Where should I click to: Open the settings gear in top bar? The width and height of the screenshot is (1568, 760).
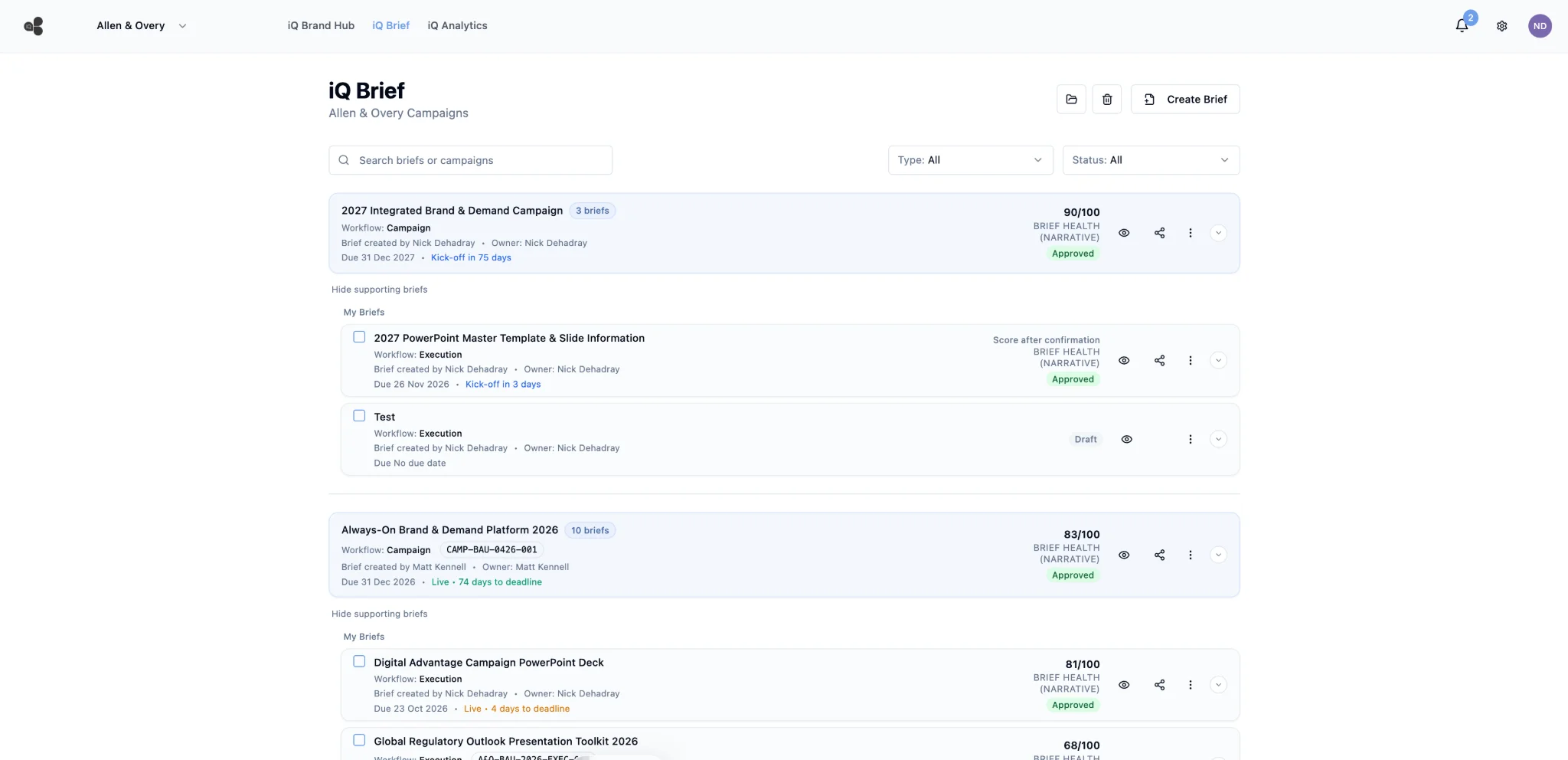coord(1502,26)
